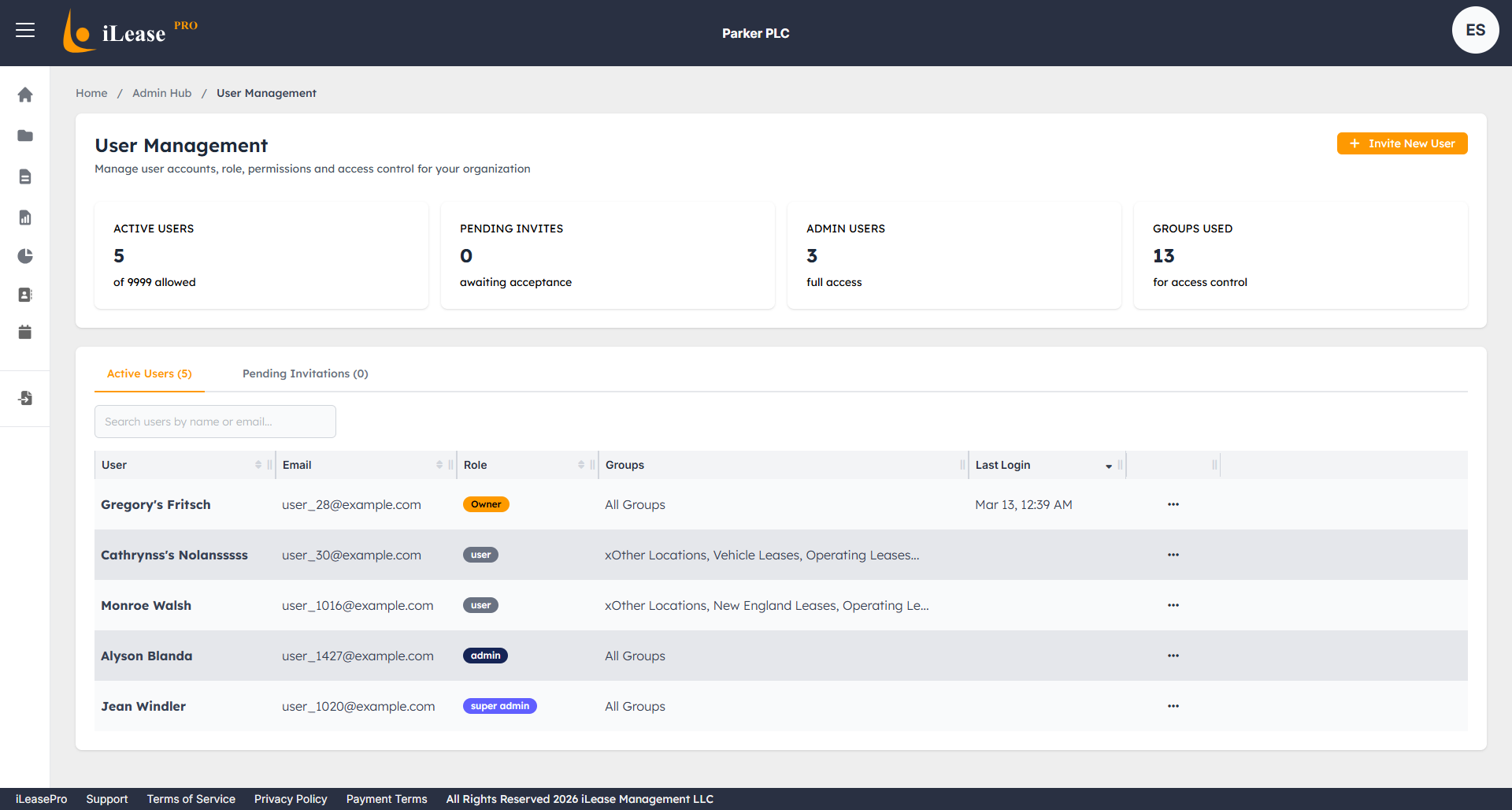Select the Active Users tab
This screenshot has width=1512, height=810.
click(x=149, y=373)
